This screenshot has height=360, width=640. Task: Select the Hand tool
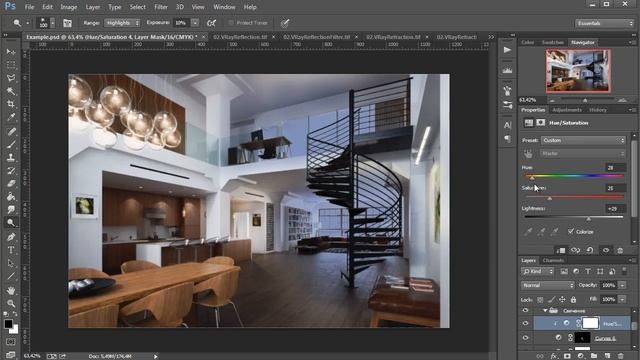tap(11, 290)
